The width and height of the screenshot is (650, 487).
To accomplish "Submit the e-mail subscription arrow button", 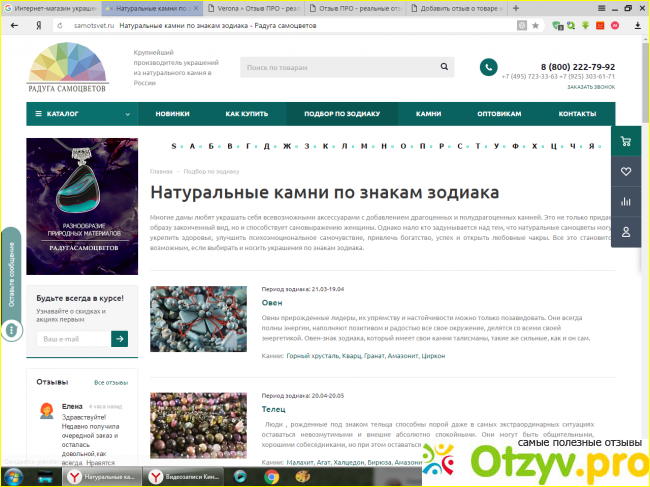I will [x=120, y=339].
